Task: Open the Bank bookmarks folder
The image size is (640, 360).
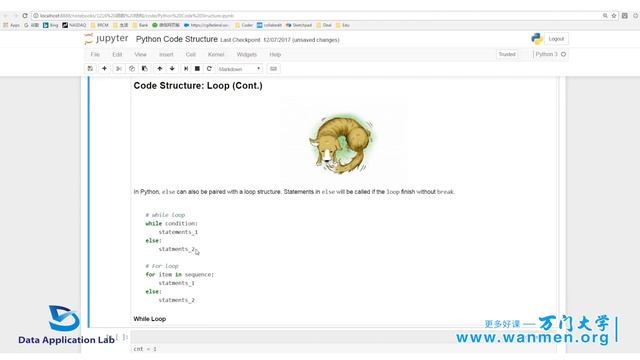Action: (140, 25)
